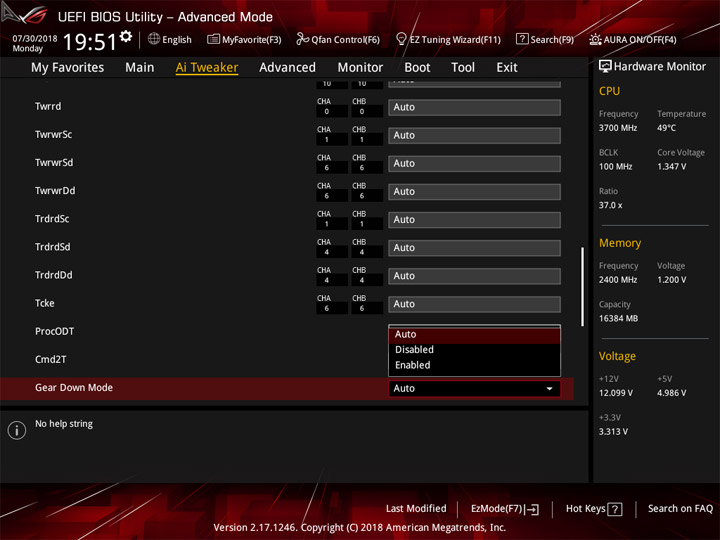Click +5V reading 4.986 V
Screen dimensions: 720x540
pyautogui.click(x=671, y=393)
